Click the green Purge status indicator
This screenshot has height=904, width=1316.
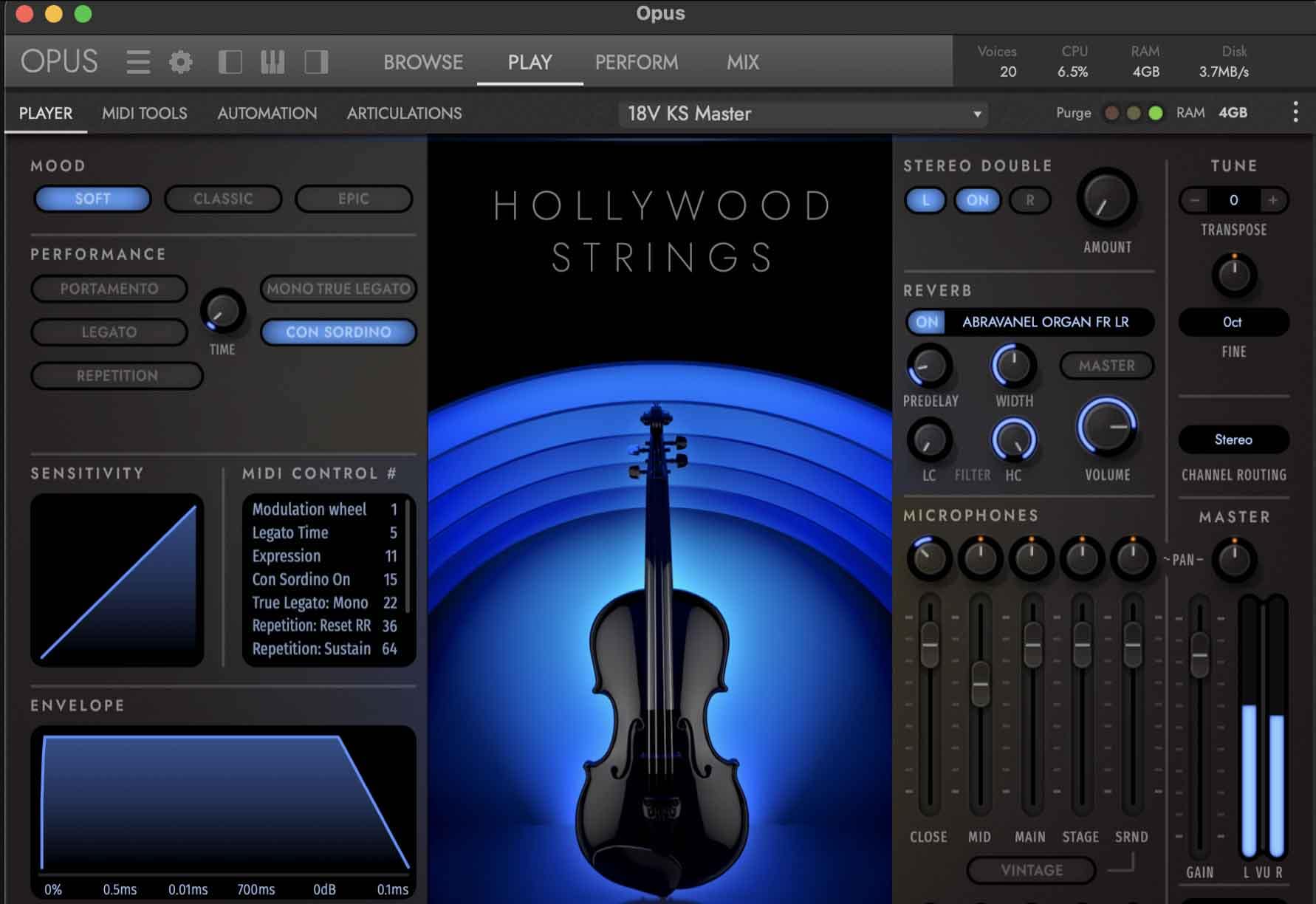click(1156, 113)
